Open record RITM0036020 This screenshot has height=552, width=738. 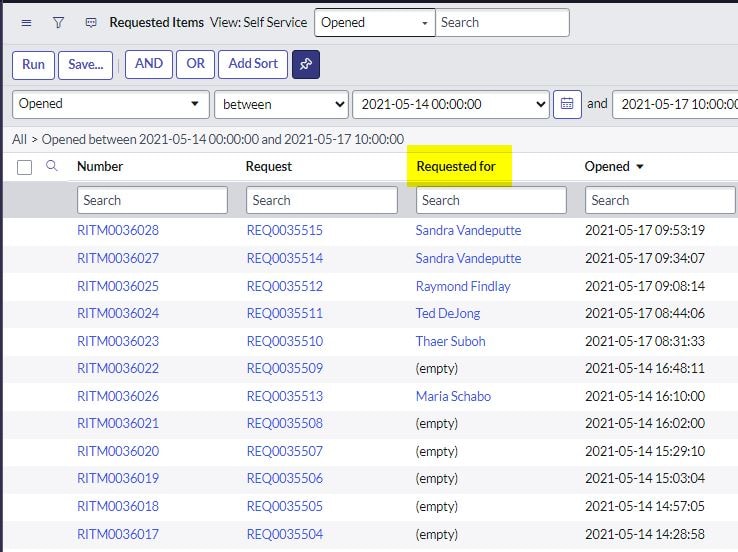tap(118, 451)
